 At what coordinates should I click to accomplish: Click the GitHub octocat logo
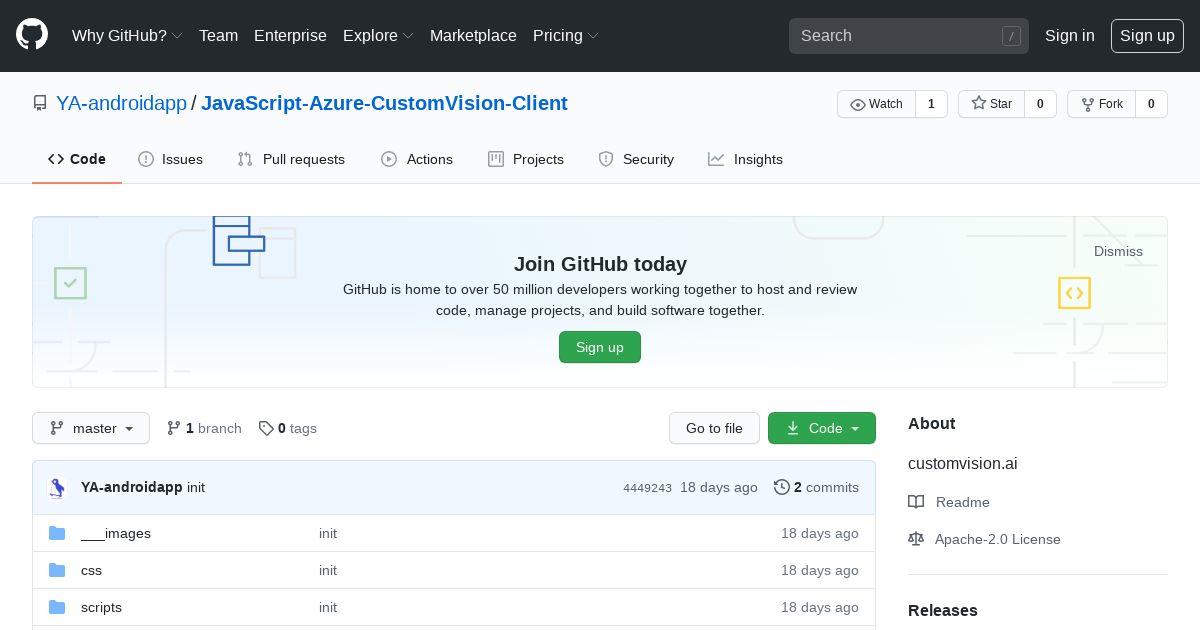point(32,35)
